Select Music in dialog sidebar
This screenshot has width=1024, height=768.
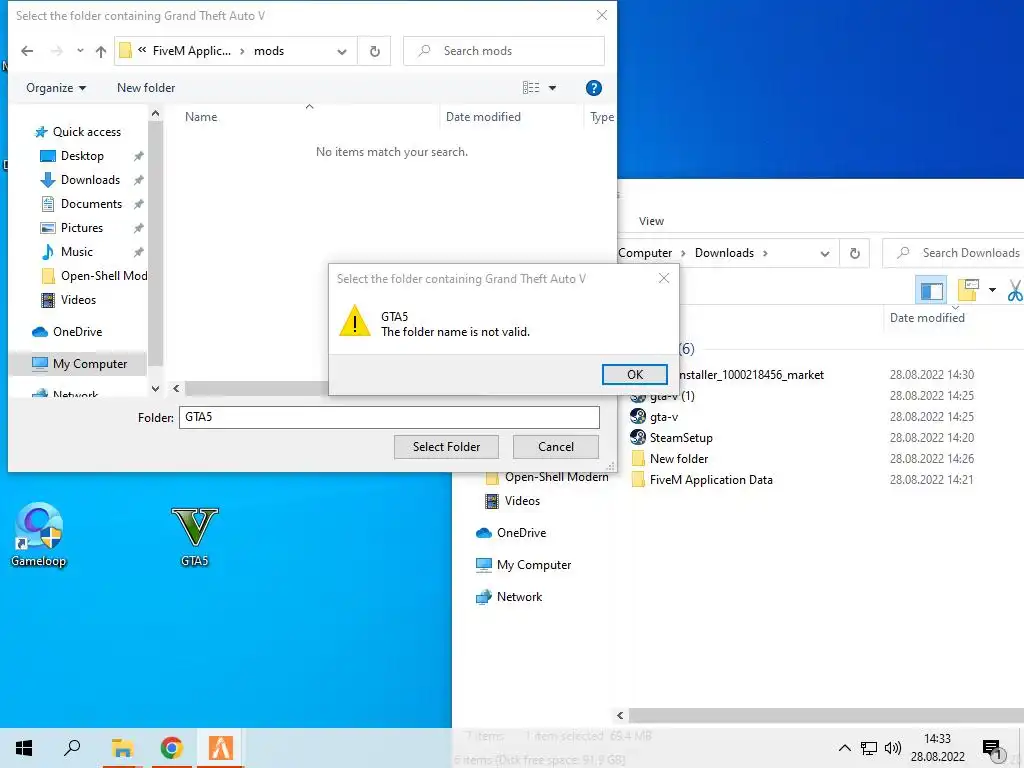pos(76,252)
